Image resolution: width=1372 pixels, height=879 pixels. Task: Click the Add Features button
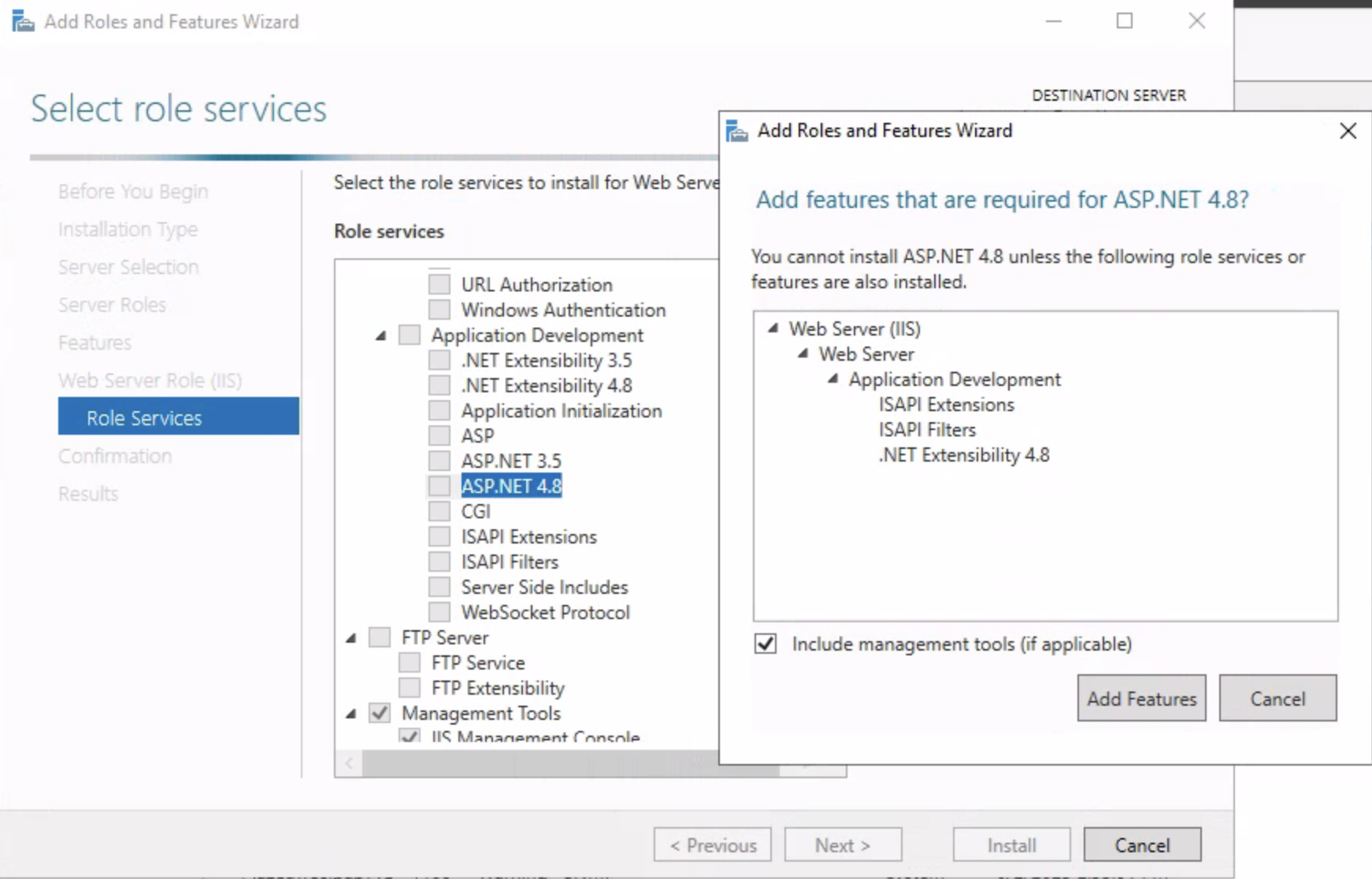(x=1141, y=698)
